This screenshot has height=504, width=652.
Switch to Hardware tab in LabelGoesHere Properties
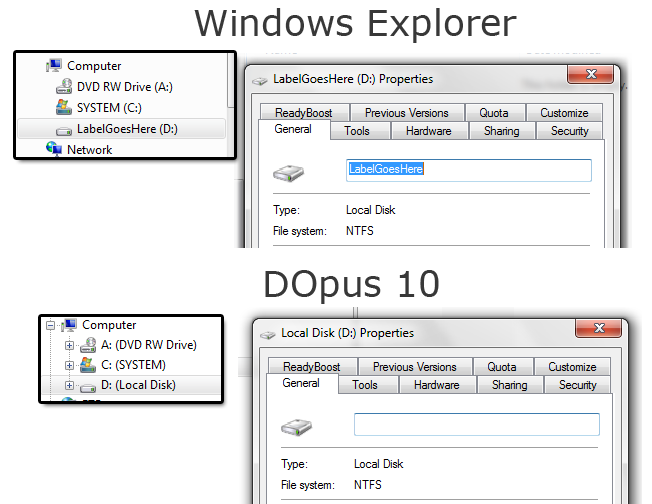[x=429, y=131]
